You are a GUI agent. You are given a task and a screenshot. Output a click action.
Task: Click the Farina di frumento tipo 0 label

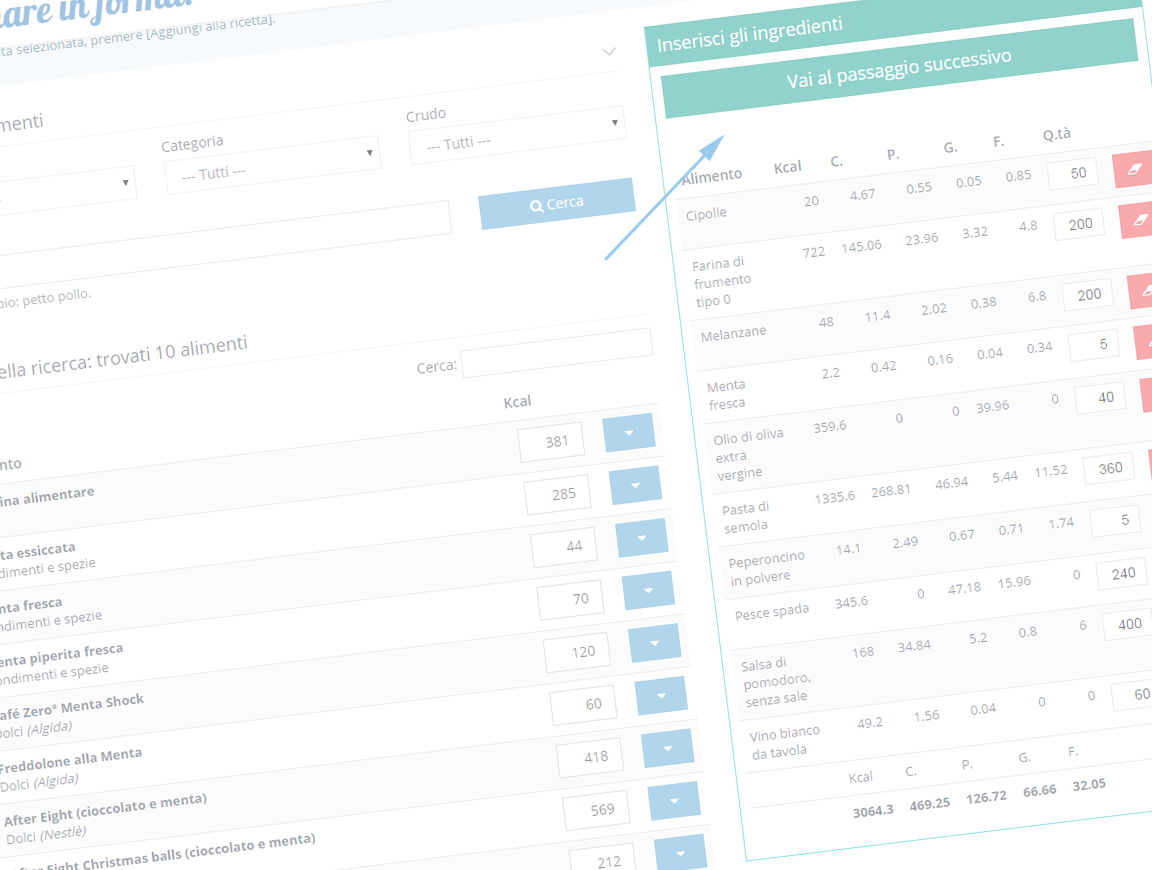click(721, 282)
